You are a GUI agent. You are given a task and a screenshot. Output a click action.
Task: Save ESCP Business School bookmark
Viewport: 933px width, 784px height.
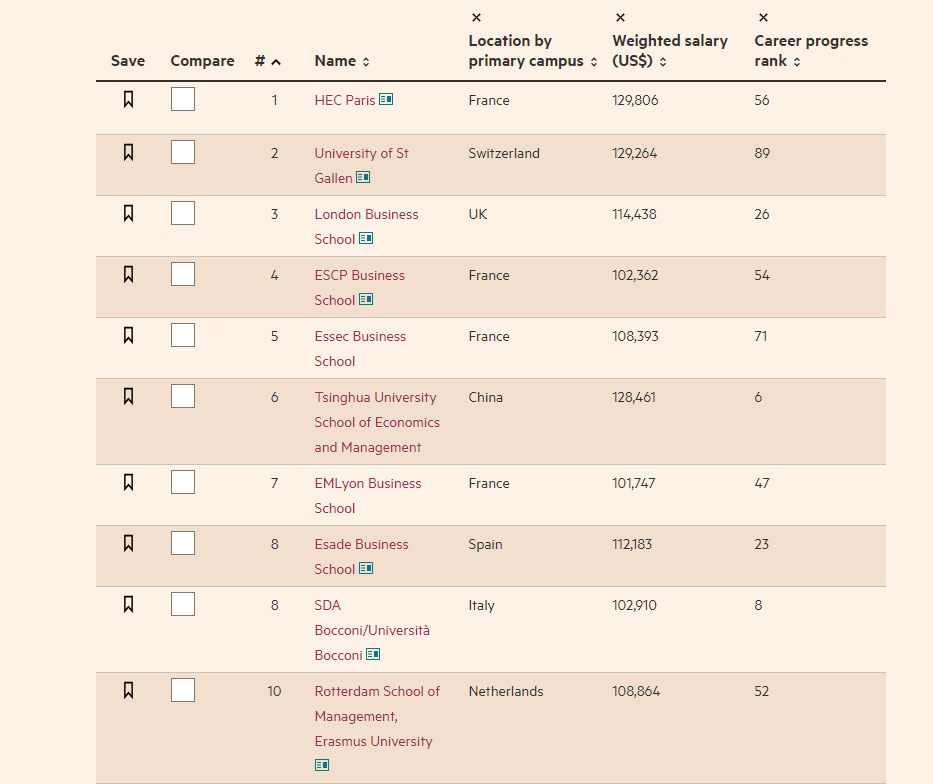tap(128, 274)
